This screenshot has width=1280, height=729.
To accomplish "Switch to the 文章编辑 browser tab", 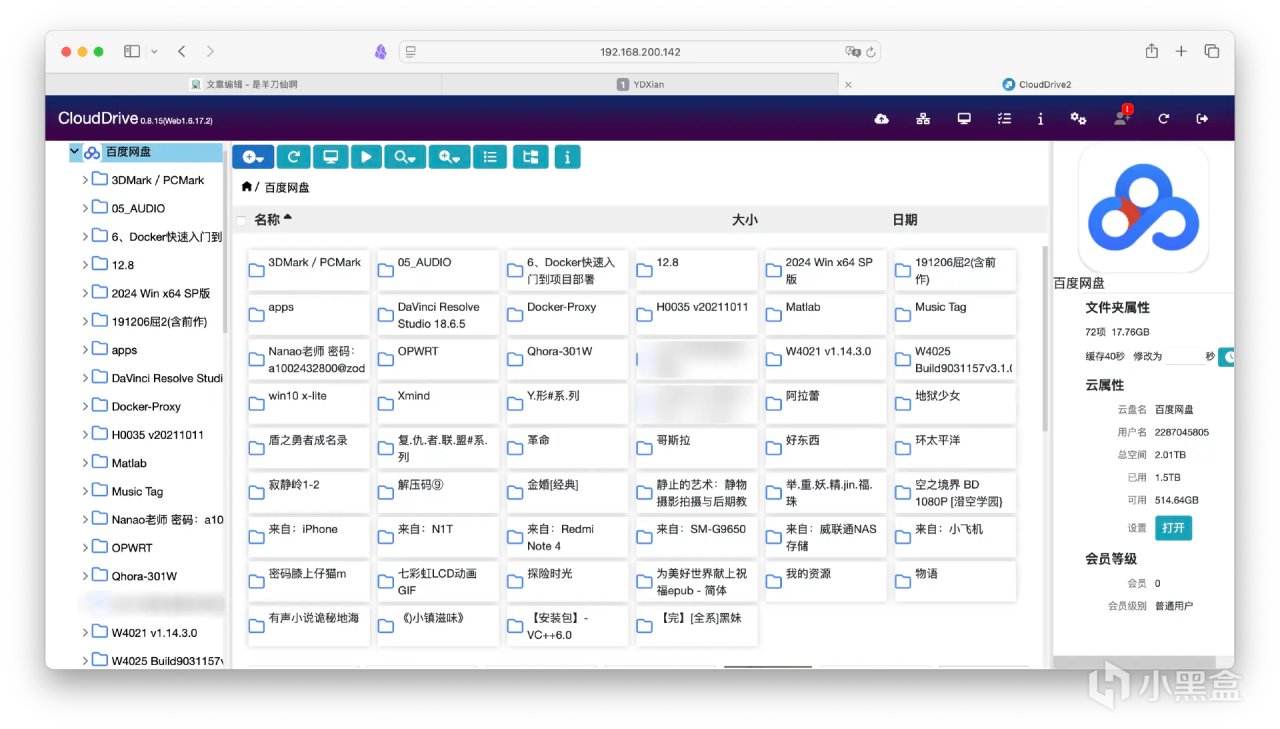I will point(244,85).
